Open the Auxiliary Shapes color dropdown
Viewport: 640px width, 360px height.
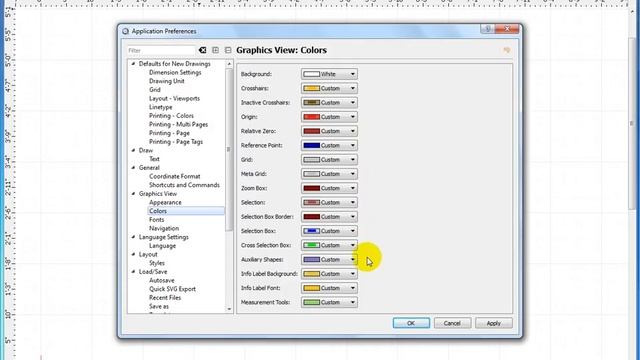[329, 260]
